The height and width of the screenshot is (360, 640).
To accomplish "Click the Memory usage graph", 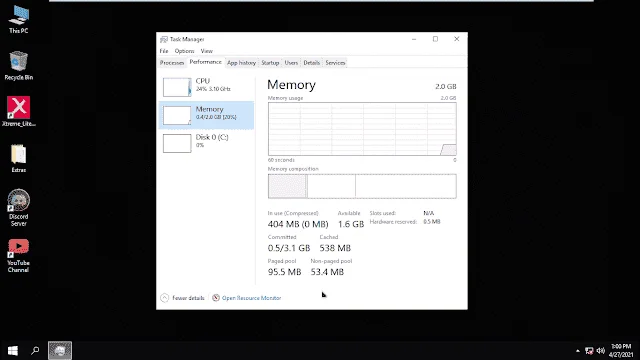I will click(362, 129).
